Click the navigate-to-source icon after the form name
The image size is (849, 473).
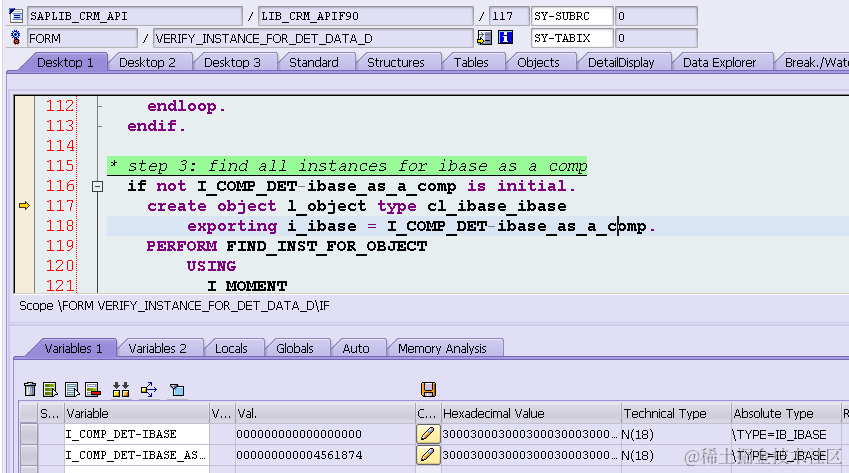tap(484, 37)
